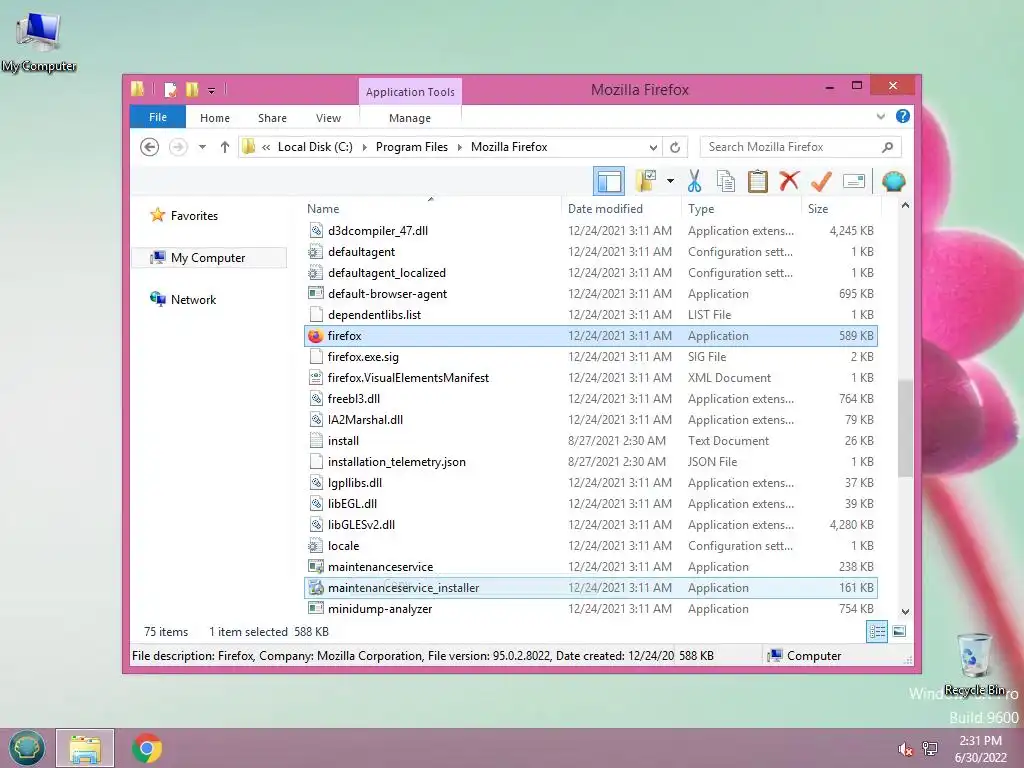Click the muted volume icon in the system tray
The width and height of the screenshot is (1024, 768).
(x=905, y=750)
